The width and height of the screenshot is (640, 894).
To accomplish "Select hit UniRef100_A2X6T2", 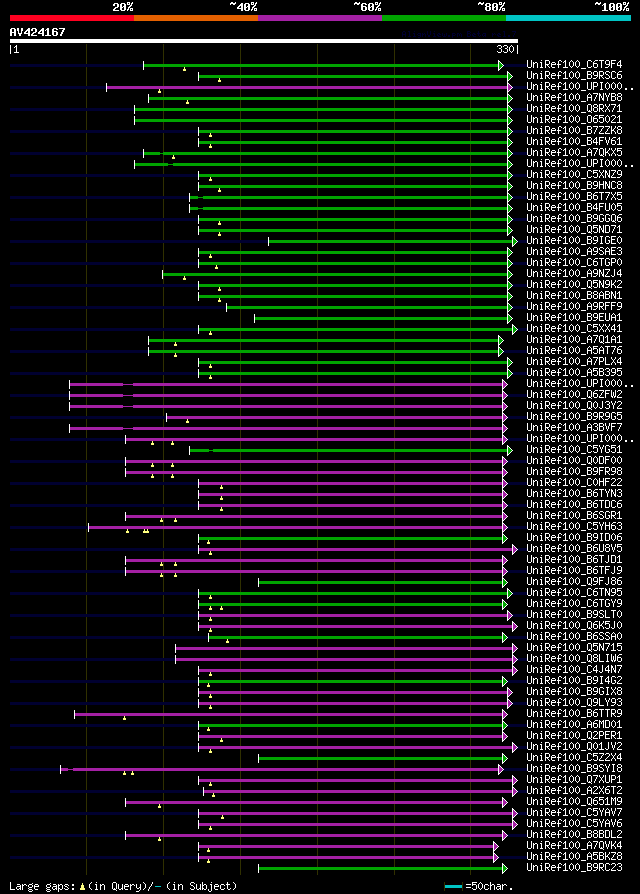I will coord(574,790).
